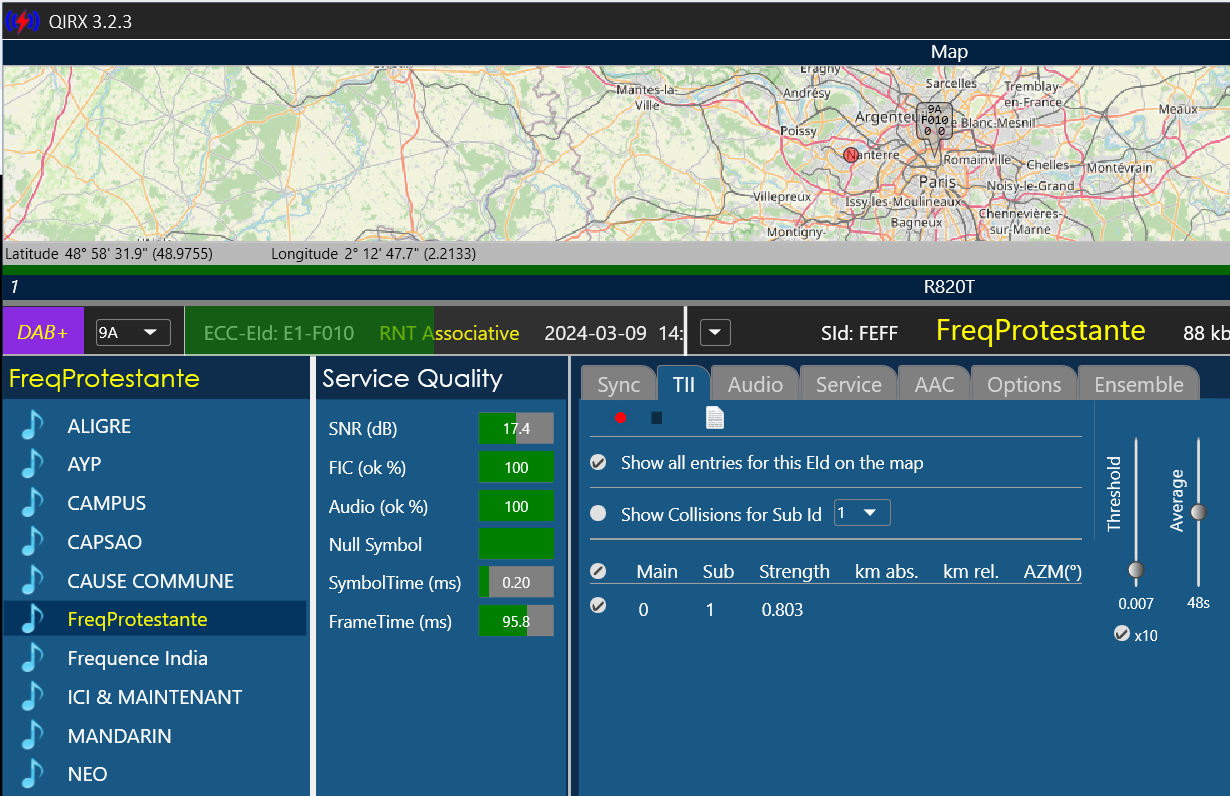
Task: Stop TII recording with square icon
Action: pos(657,417)
